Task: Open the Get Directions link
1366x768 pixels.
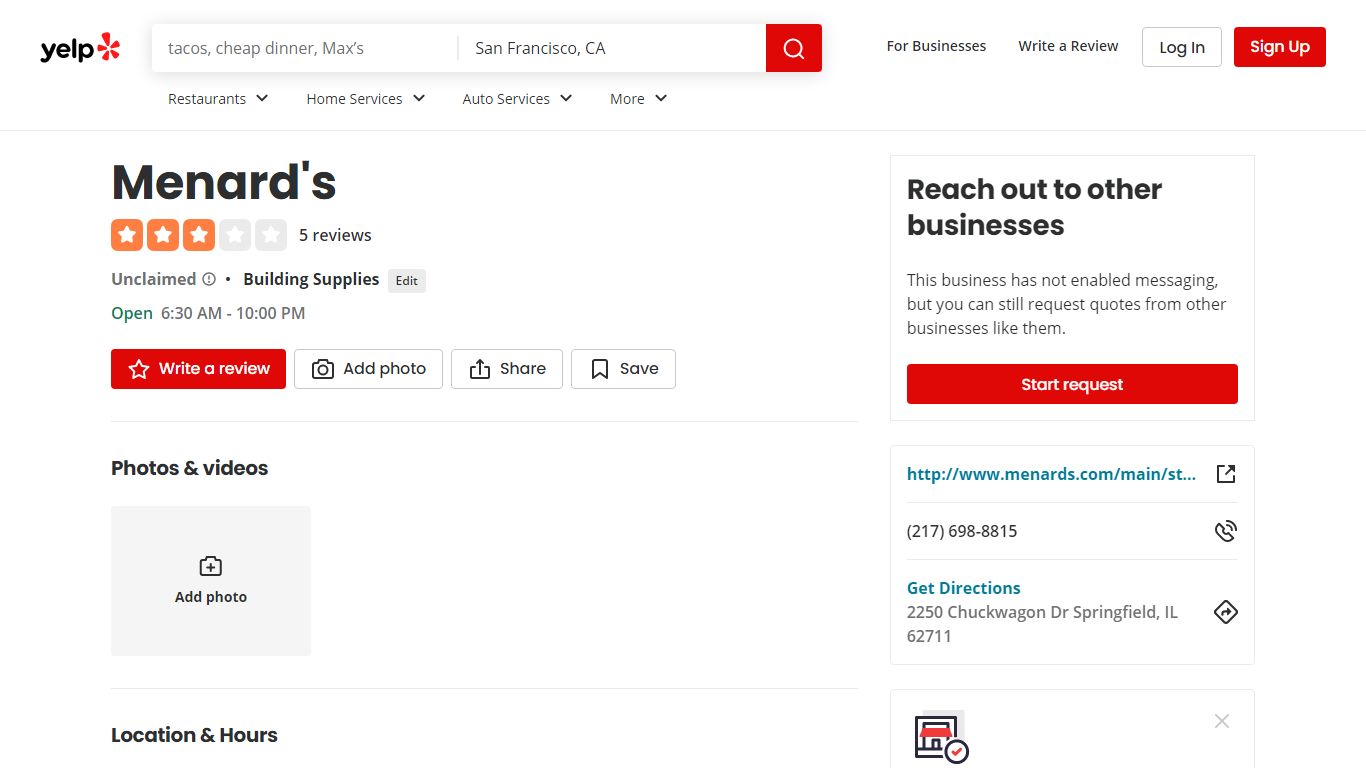Action: tap(964, 588)
